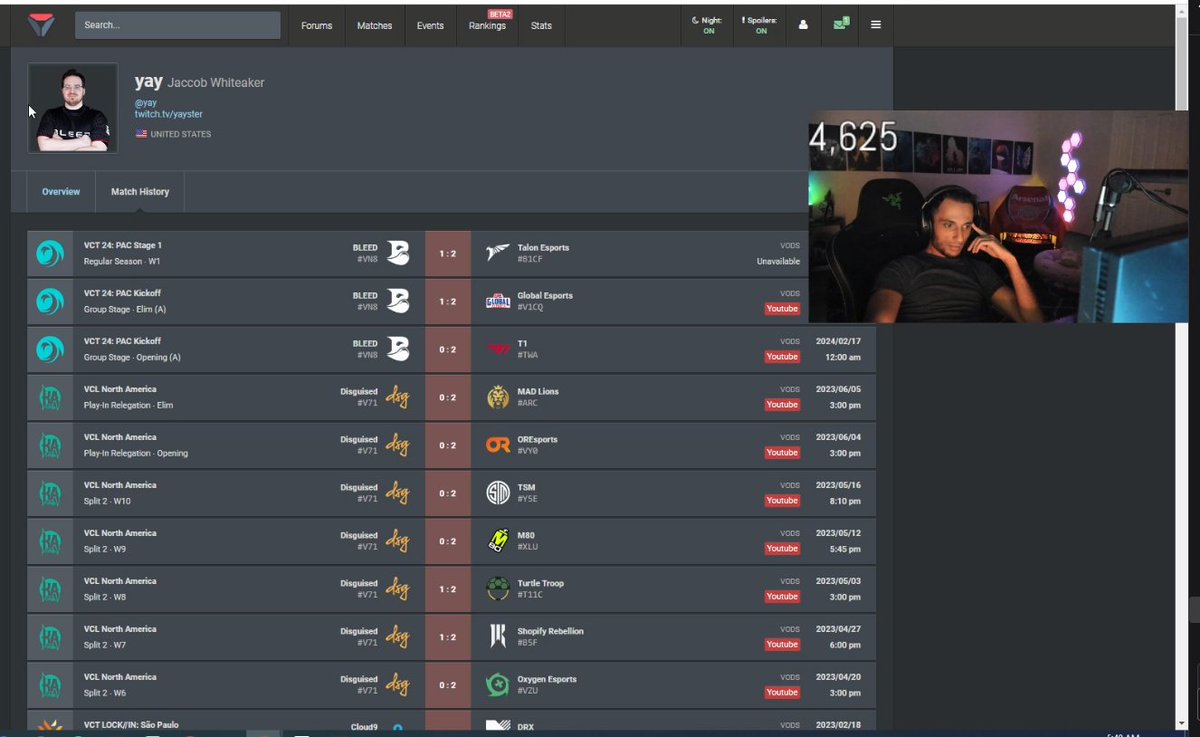Click BLEED logo in the T1 row
The image size is (1200, 737).
point(398,350)
